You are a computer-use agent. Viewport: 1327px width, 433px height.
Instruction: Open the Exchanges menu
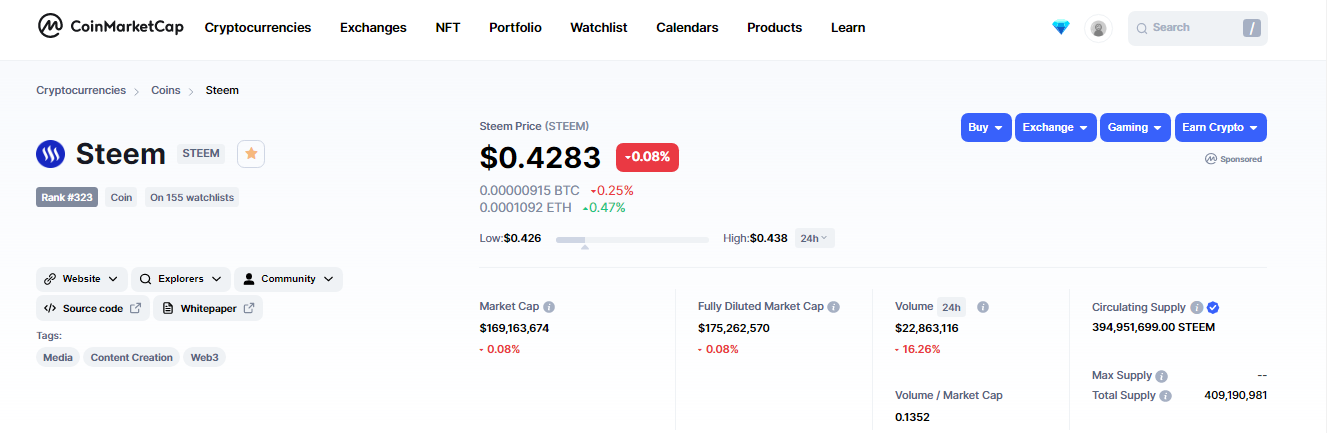[x=373, y=28]
